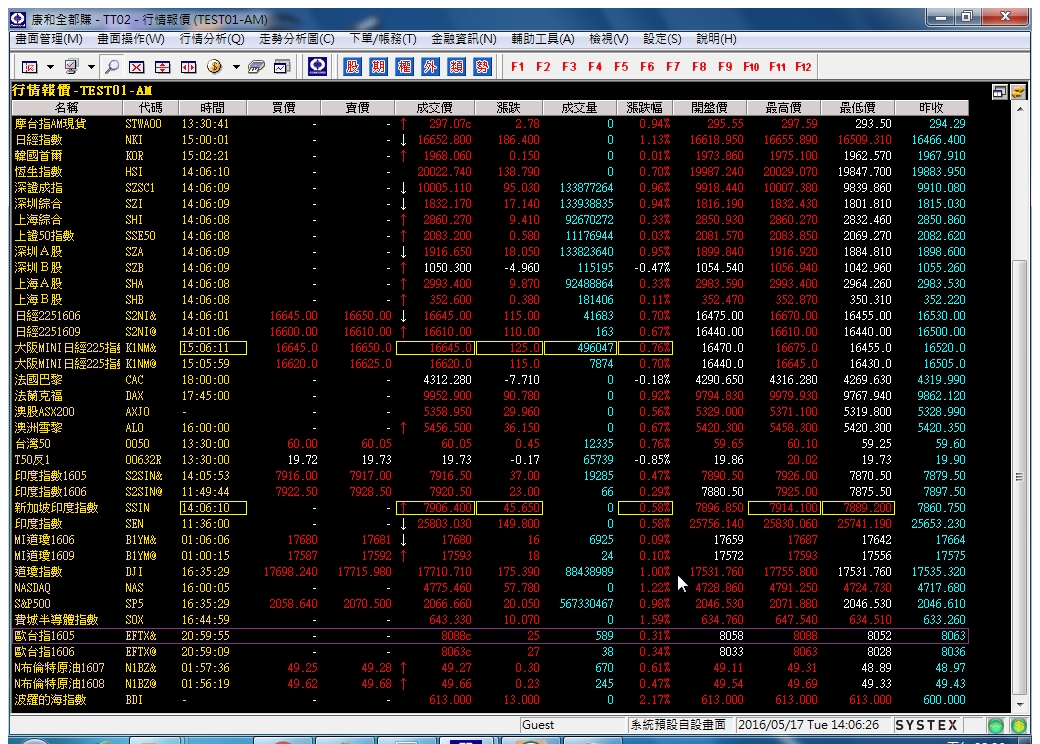Select the 上海綜合 row name
This screenshot has width=1040, height=744.
tap(38, 219)
